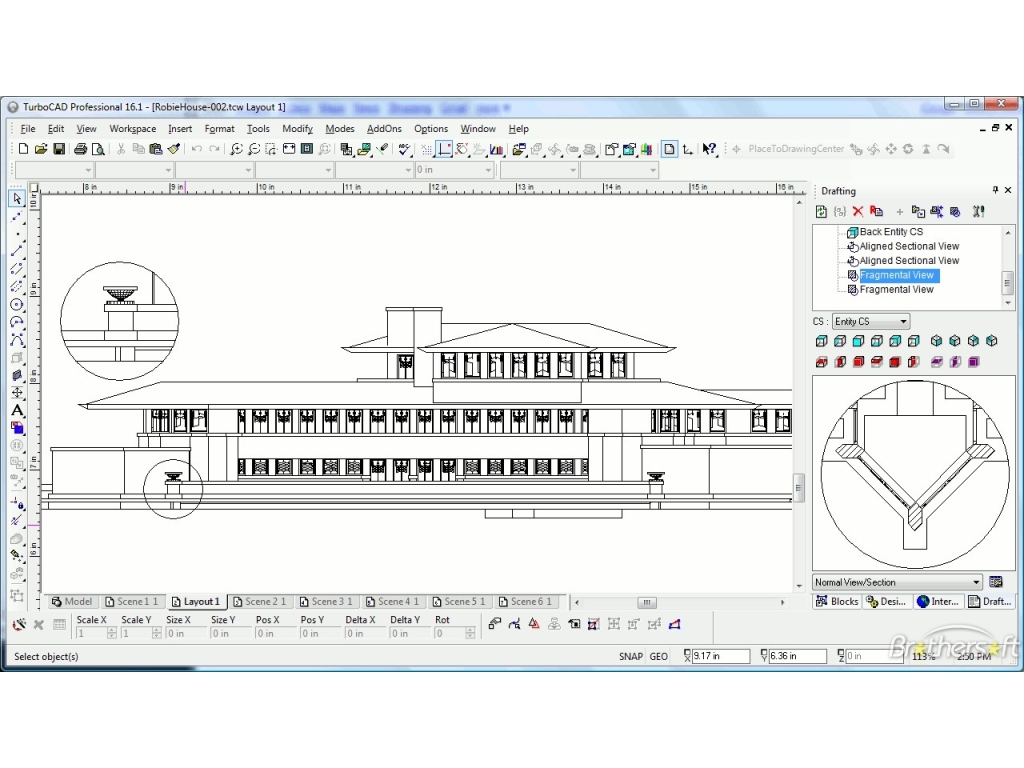Open the File menu
Viewport: 1024px width, 768px height.
click(28, 129)
